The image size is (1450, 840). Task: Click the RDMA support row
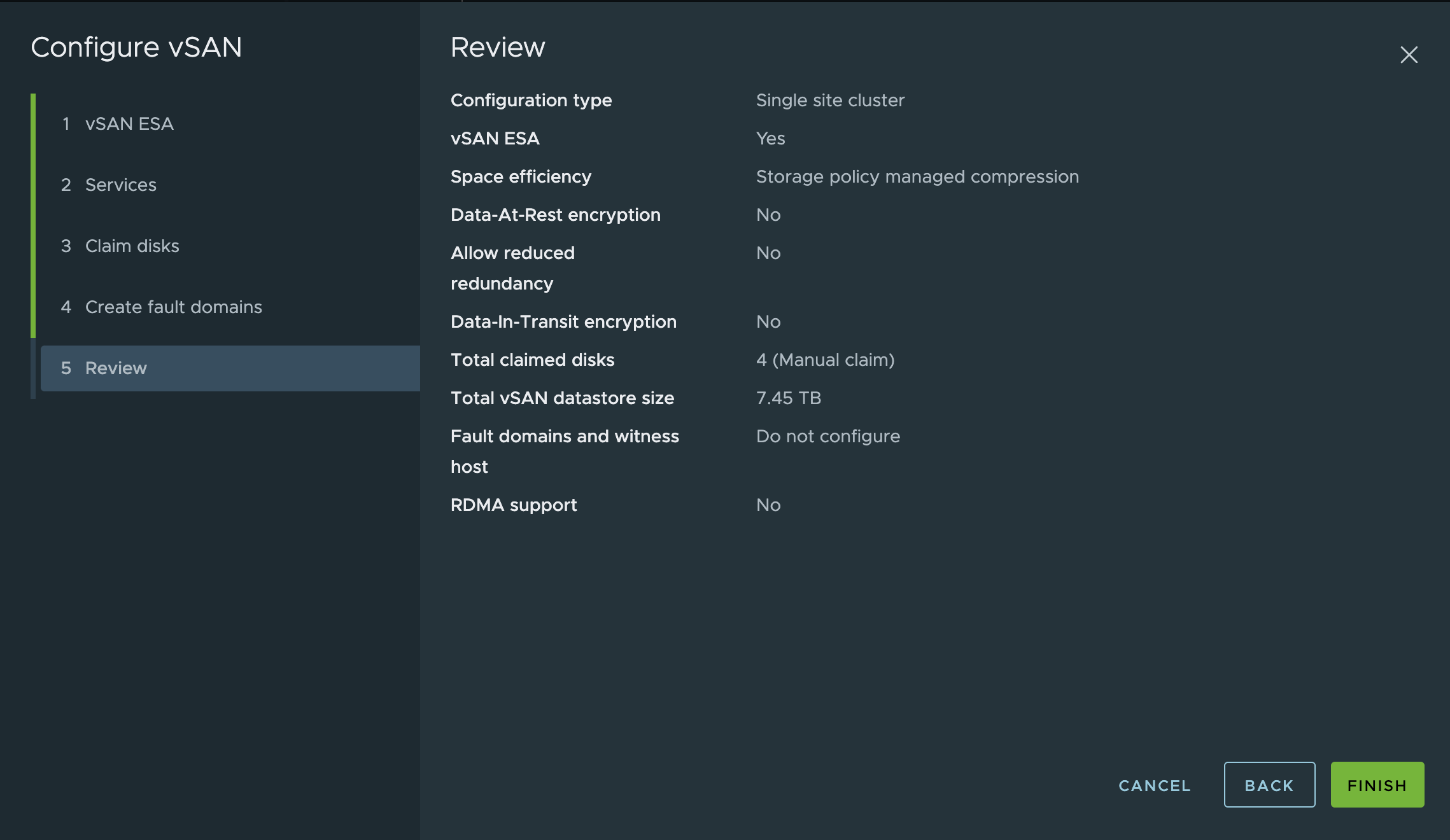click(x=513, y=505)
